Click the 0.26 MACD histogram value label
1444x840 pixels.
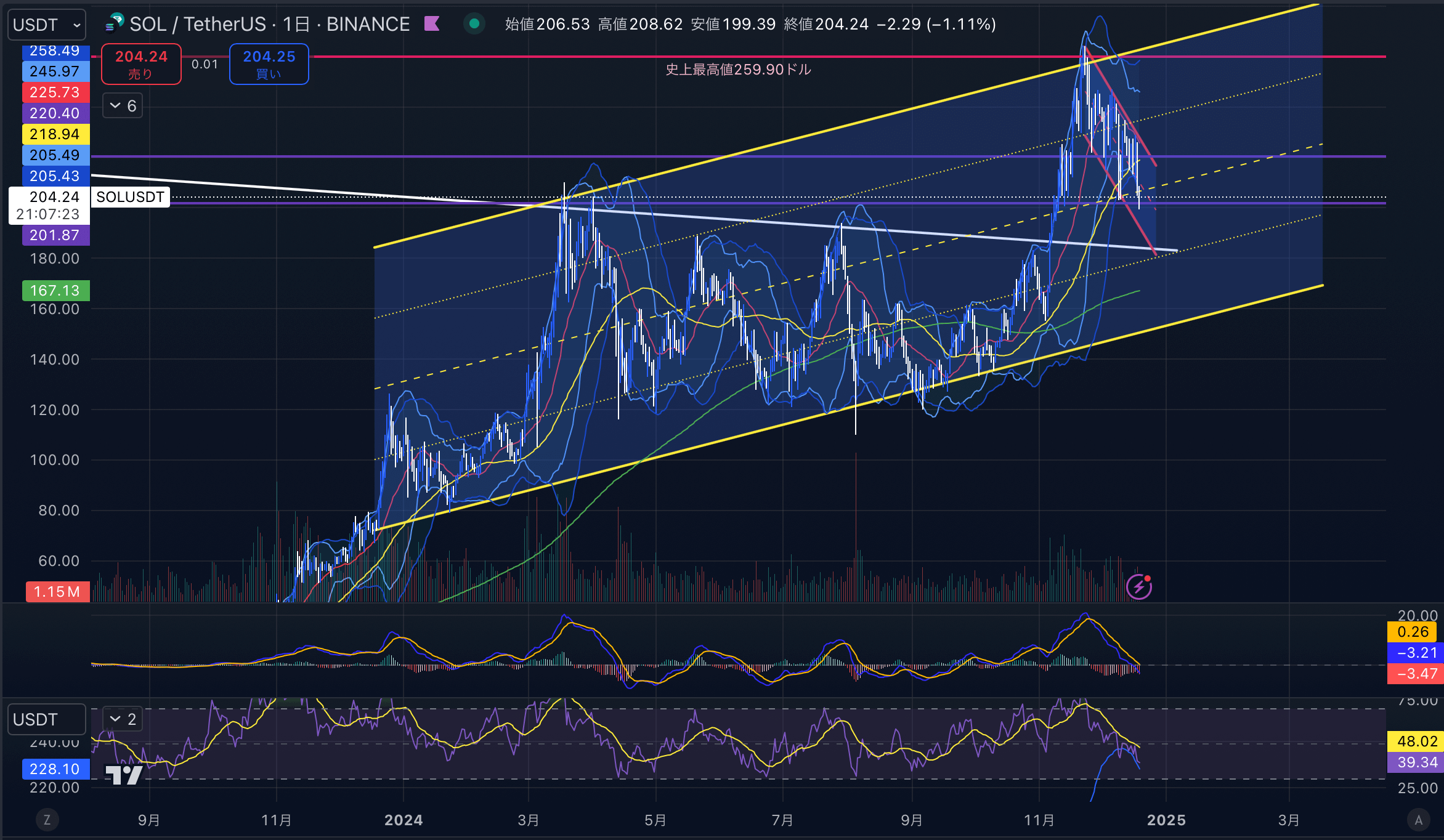[1413, 632]
